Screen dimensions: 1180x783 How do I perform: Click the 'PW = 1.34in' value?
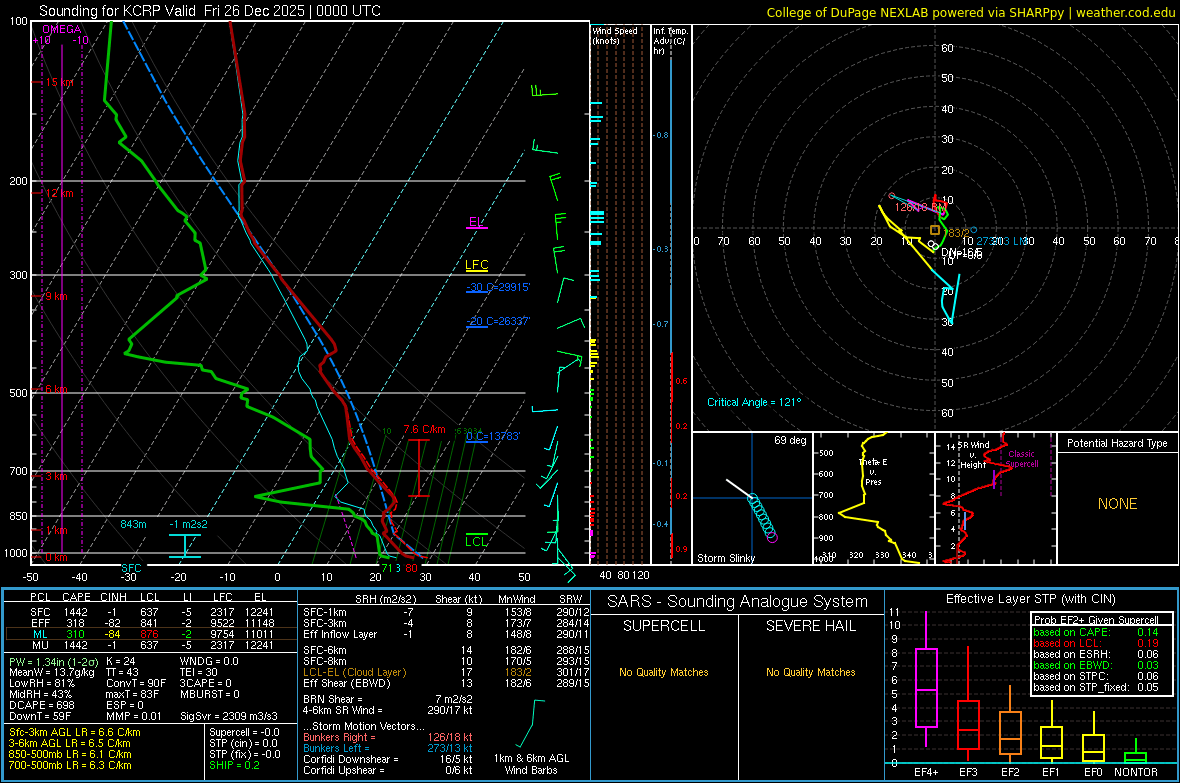coord(51,662)
